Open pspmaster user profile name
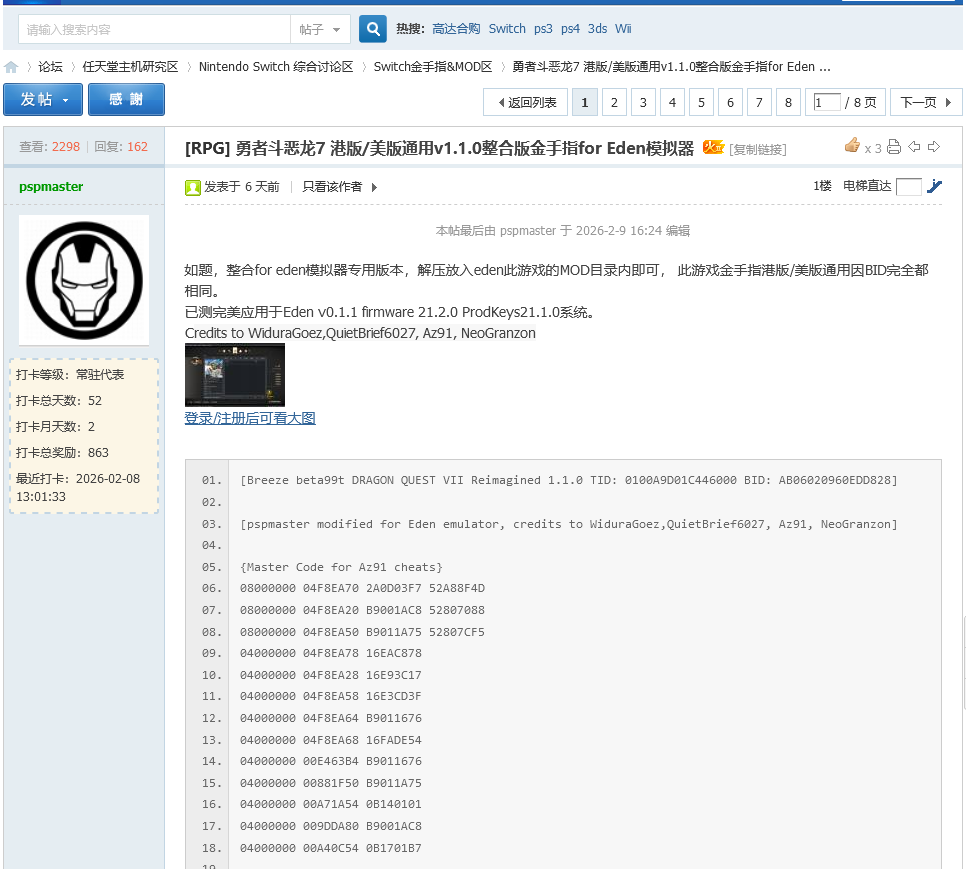 coord(51,187)
